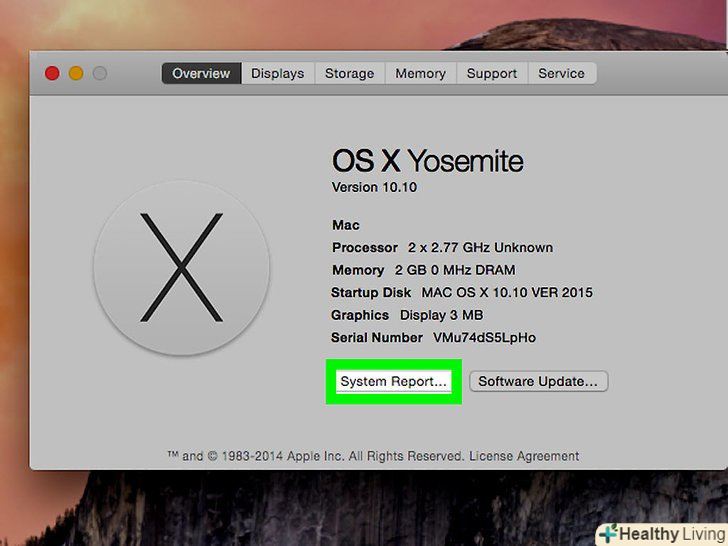This screenshot has width=728, height=546.
Task: Click the Software Update... button
Action: pos(538,381)
